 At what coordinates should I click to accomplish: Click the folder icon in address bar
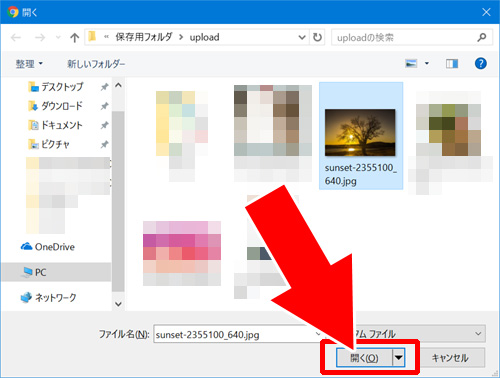(x=92, y=36)
